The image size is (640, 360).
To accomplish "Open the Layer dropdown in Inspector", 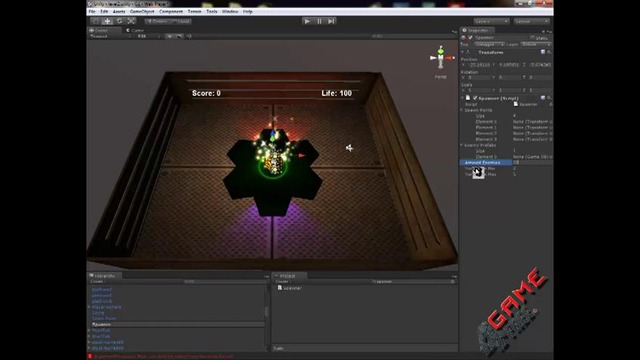I will click(x=536, y=44).
